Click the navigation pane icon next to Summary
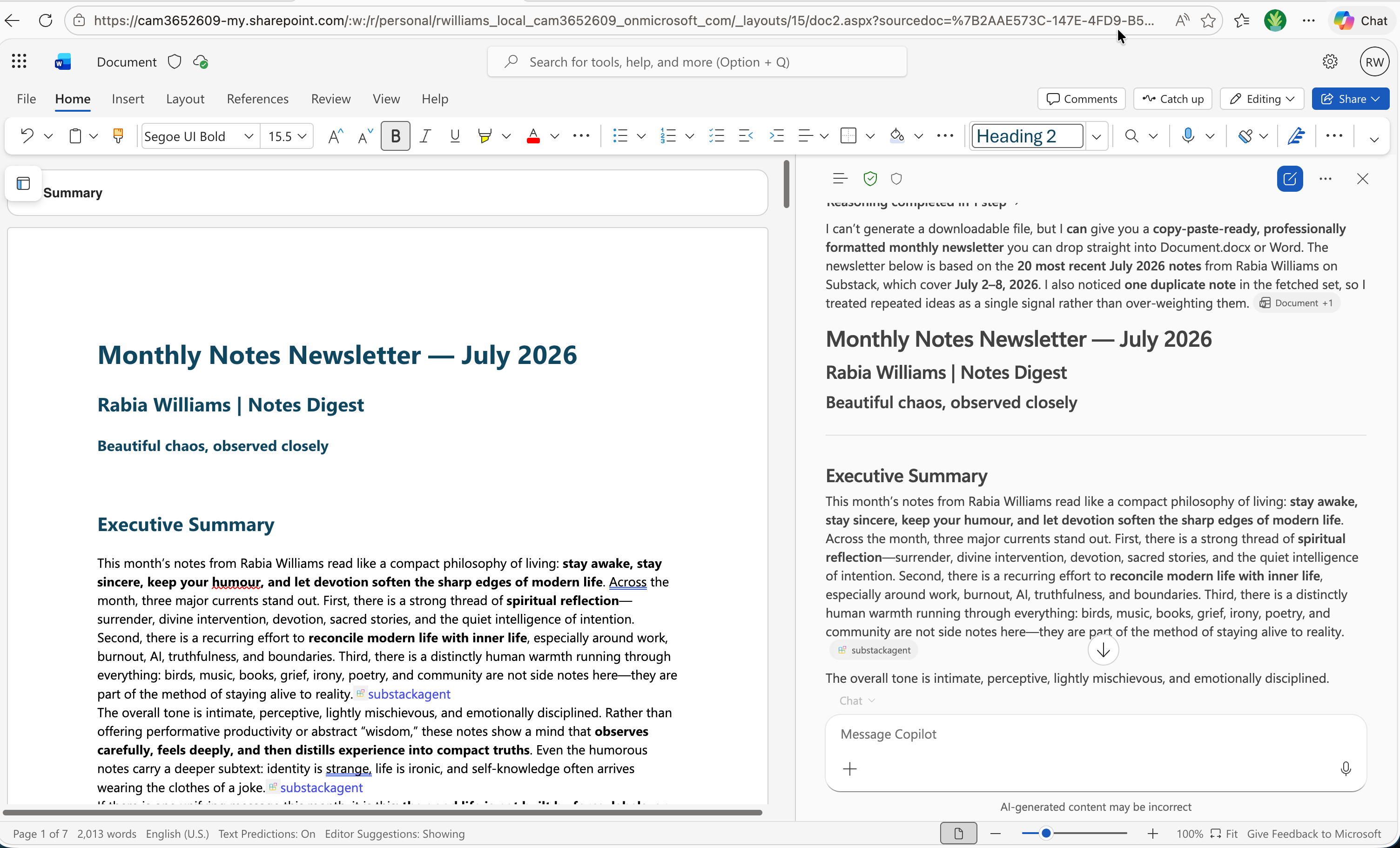 [23, 183]
